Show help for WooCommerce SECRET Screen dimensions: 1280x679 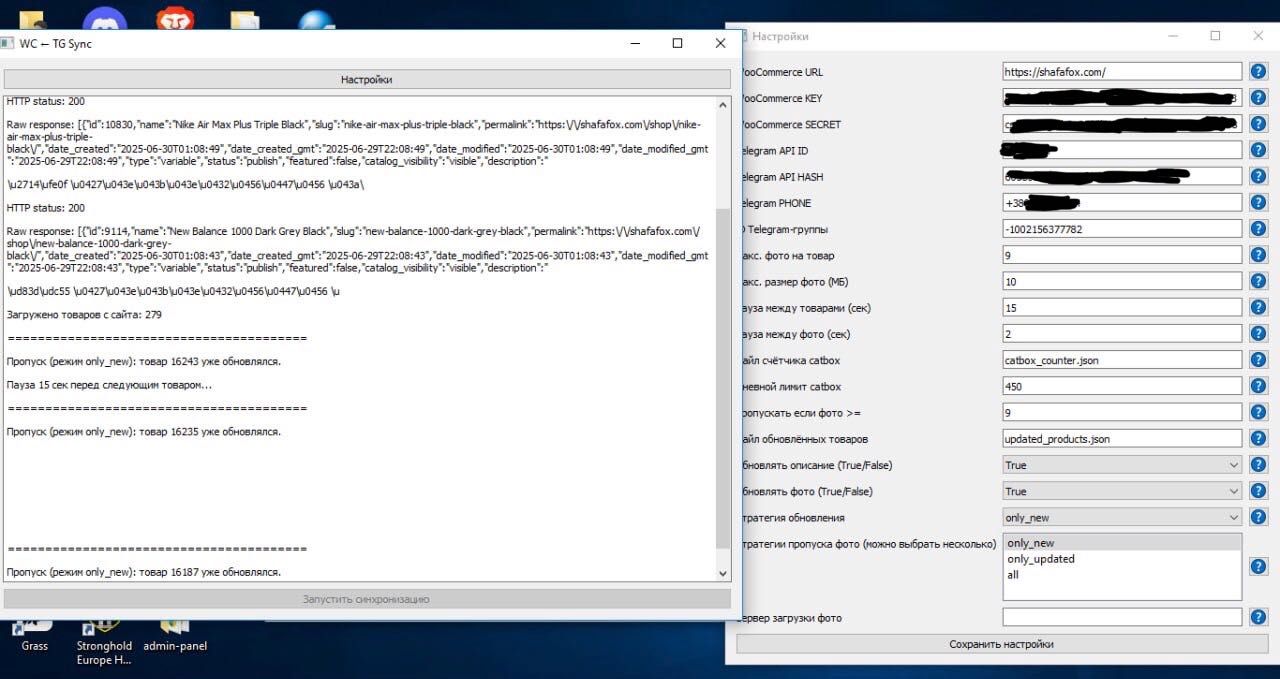[x=1258, y=124]
